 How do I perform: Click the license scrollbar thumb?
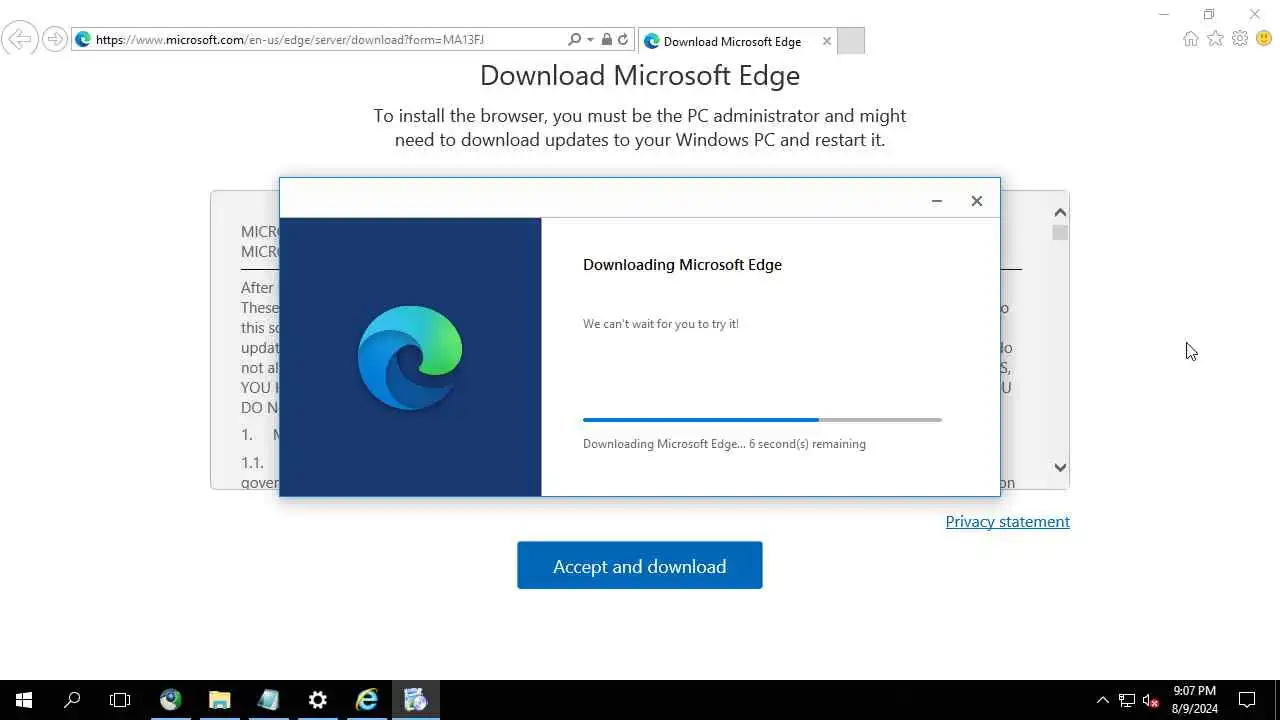click(1060, 233)
